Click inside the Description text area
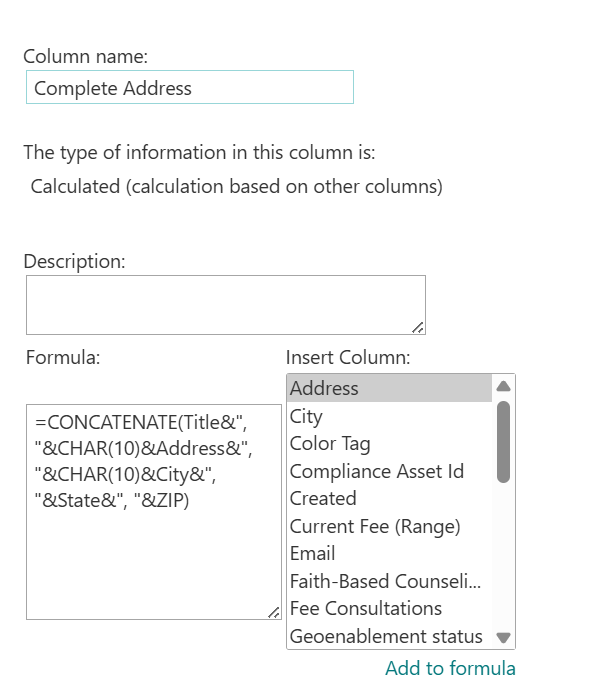The height and width of the screenshot is (677, 592). click(x=226, y=305)
